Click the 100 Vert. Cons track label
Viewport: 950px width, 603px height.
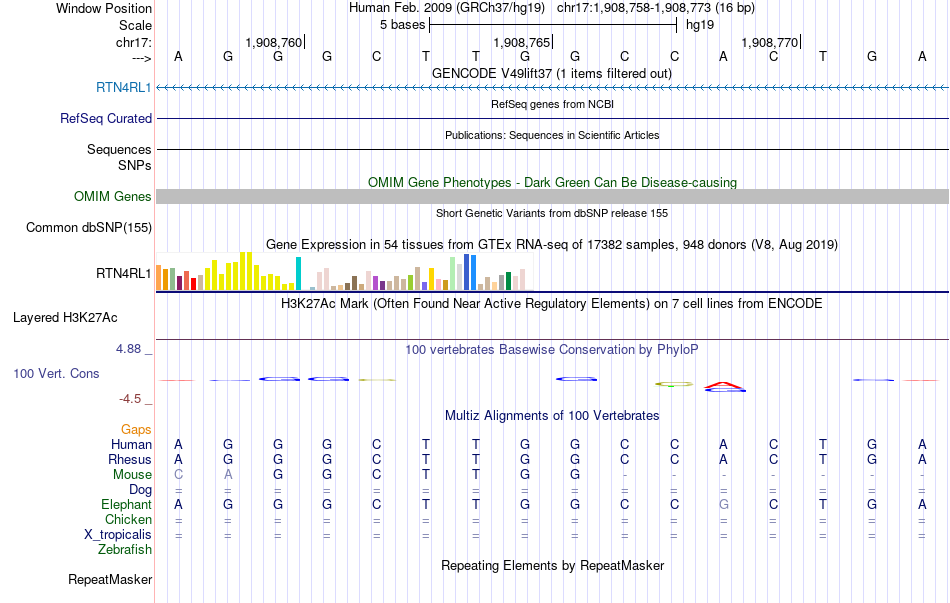(56, 373)
